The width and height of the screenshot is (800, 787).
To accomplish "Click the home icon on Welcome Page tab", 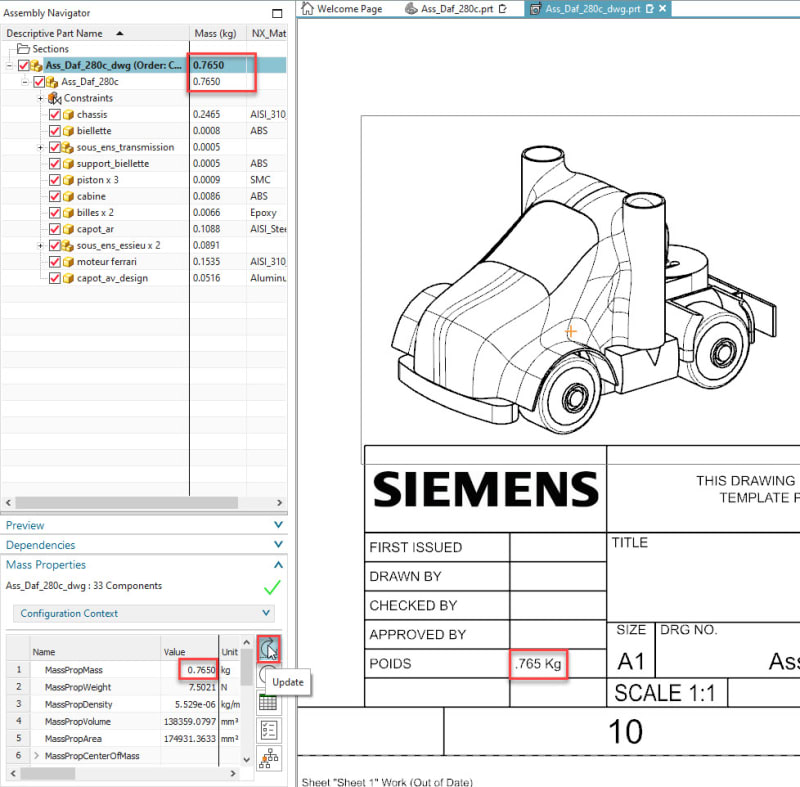I will (x=307, y=9).
